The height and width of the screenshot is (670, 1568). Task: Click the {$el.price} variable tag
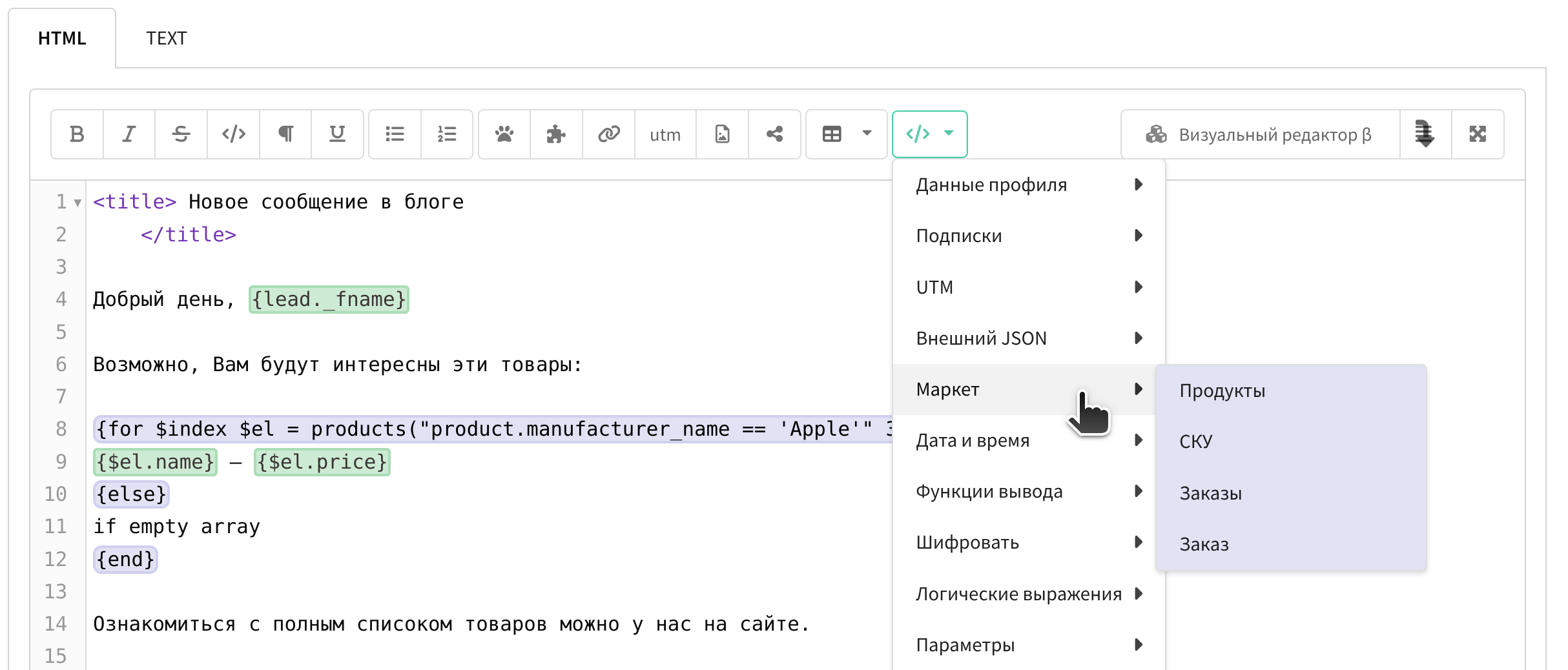click(322, 462)
